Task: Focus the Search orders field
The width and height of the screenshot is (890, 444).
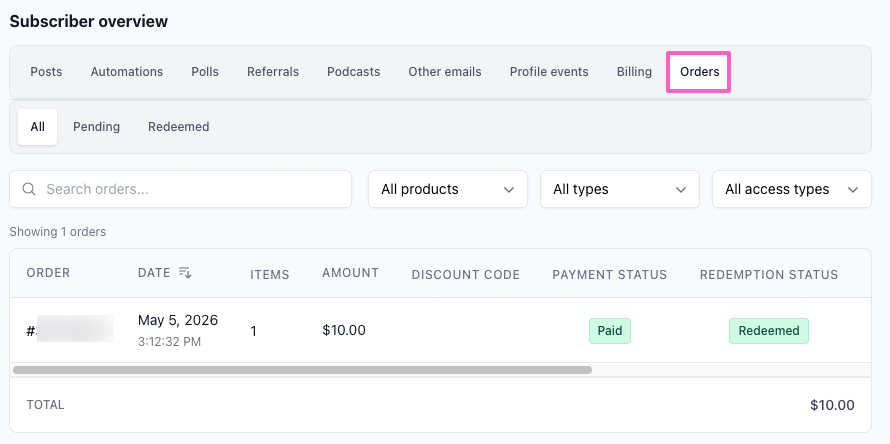Action: 180,189
